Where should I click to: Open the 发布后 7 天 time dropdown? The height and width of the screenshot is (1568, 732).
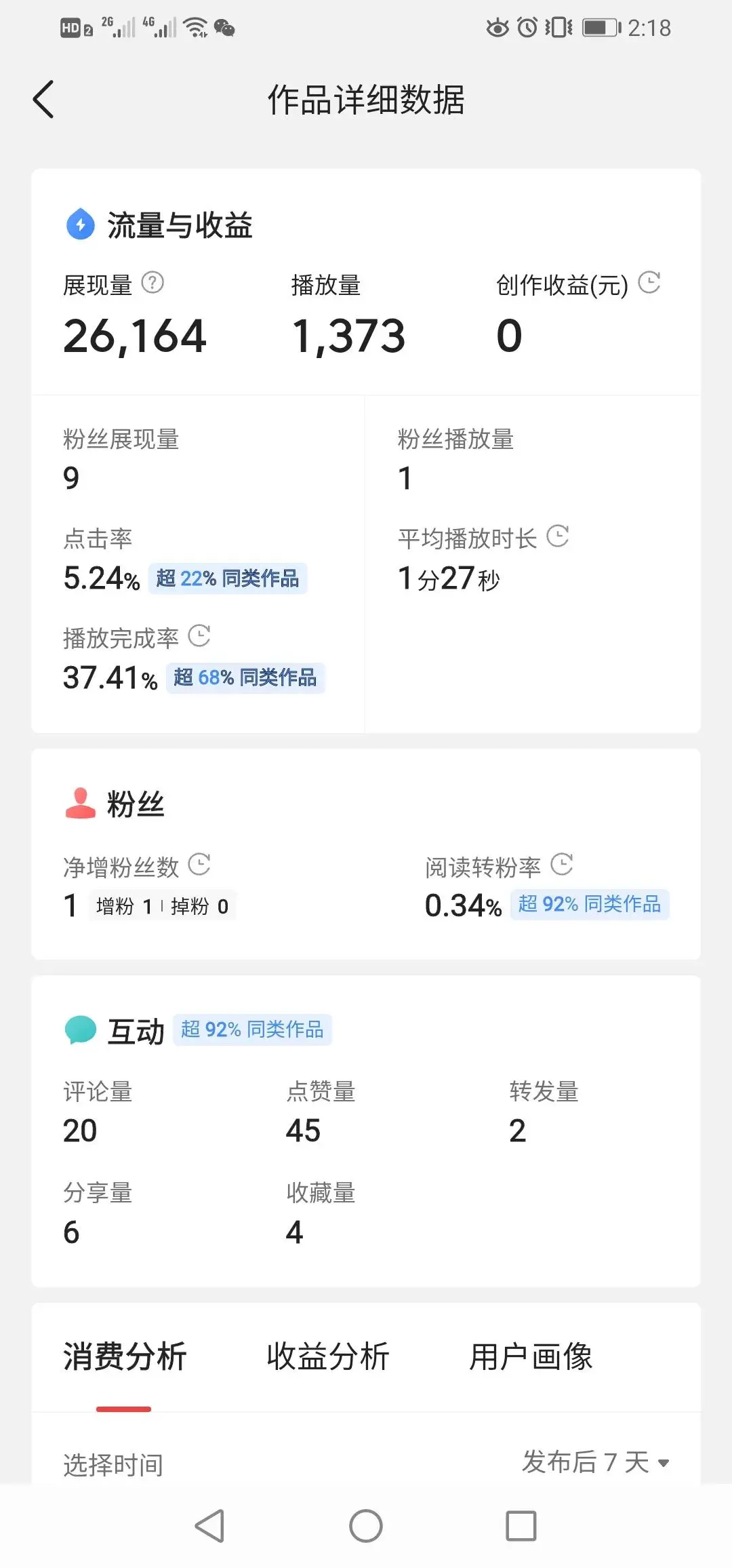coord(595,1462)
